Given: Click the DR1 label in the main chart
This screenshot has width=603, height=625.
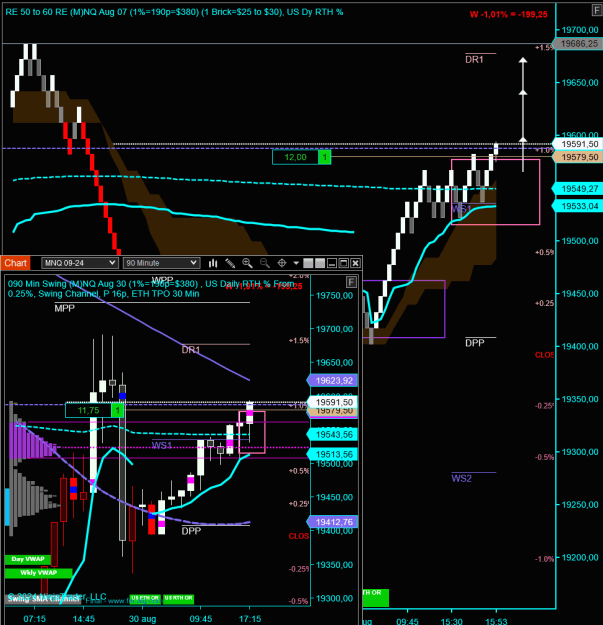Looking at the screenshot, I should click(474, 59).
